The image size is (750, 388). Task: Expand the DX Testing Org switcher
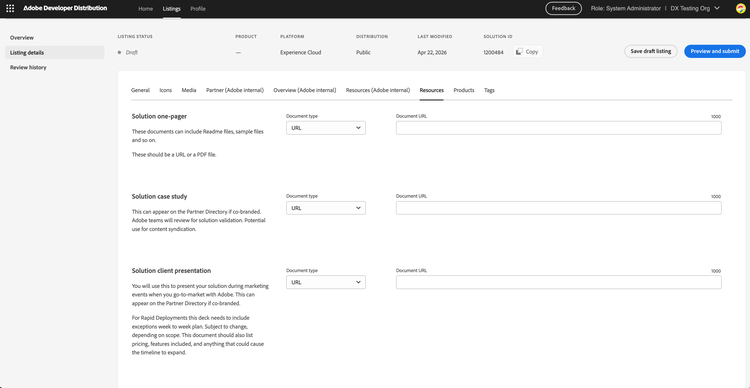[695, 9]
